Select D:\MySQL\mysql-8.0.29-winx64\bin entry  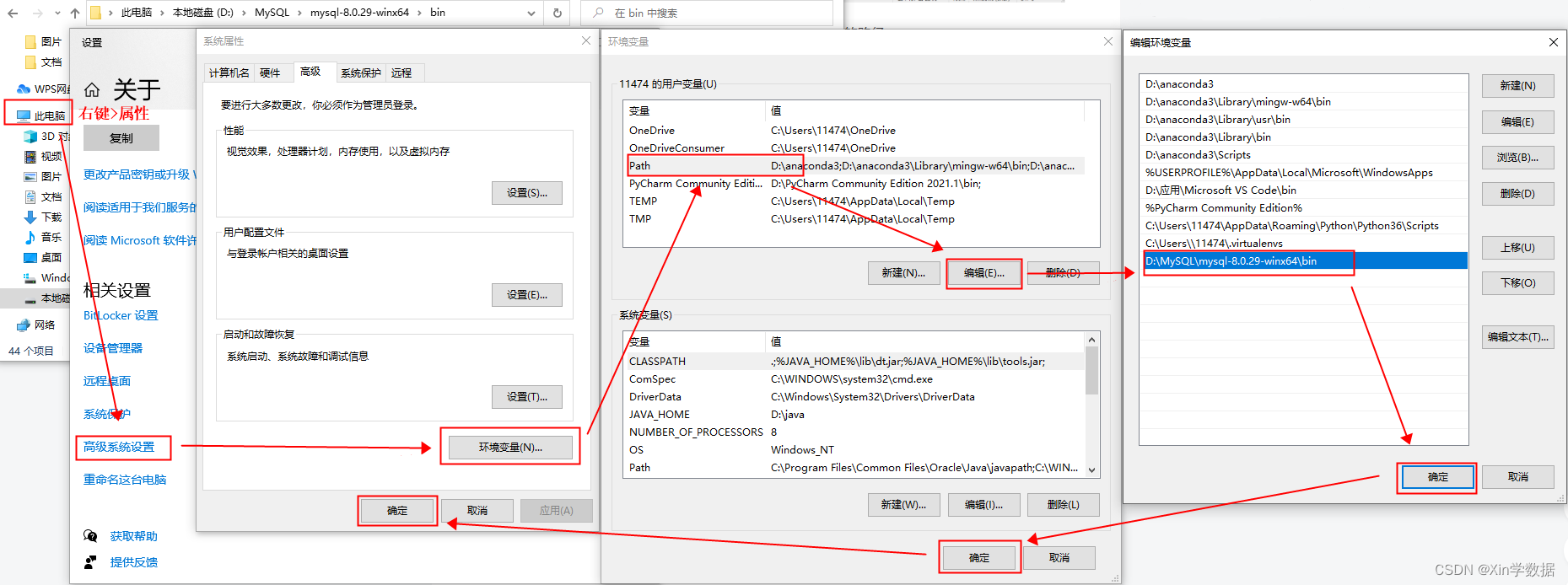(1303, 261)
